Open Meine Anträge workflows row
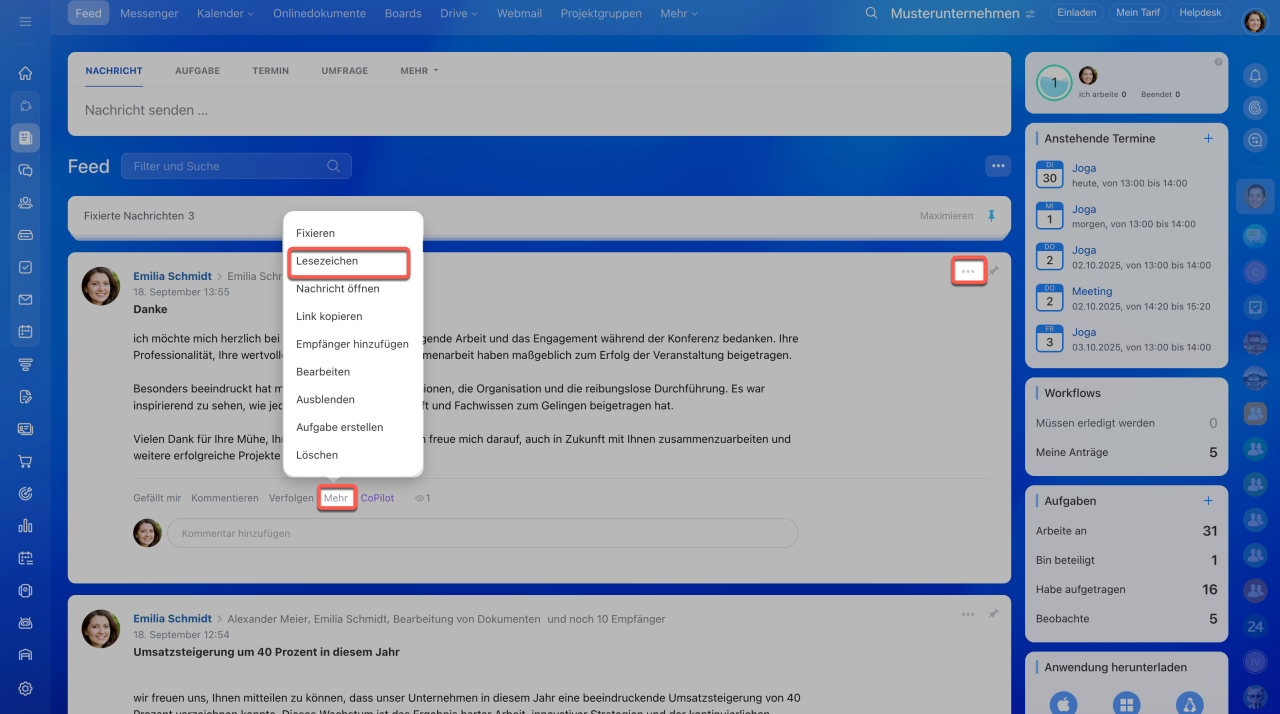Screen dimensions: 1280x714 pyautogui.click(x=1126, y=452)
